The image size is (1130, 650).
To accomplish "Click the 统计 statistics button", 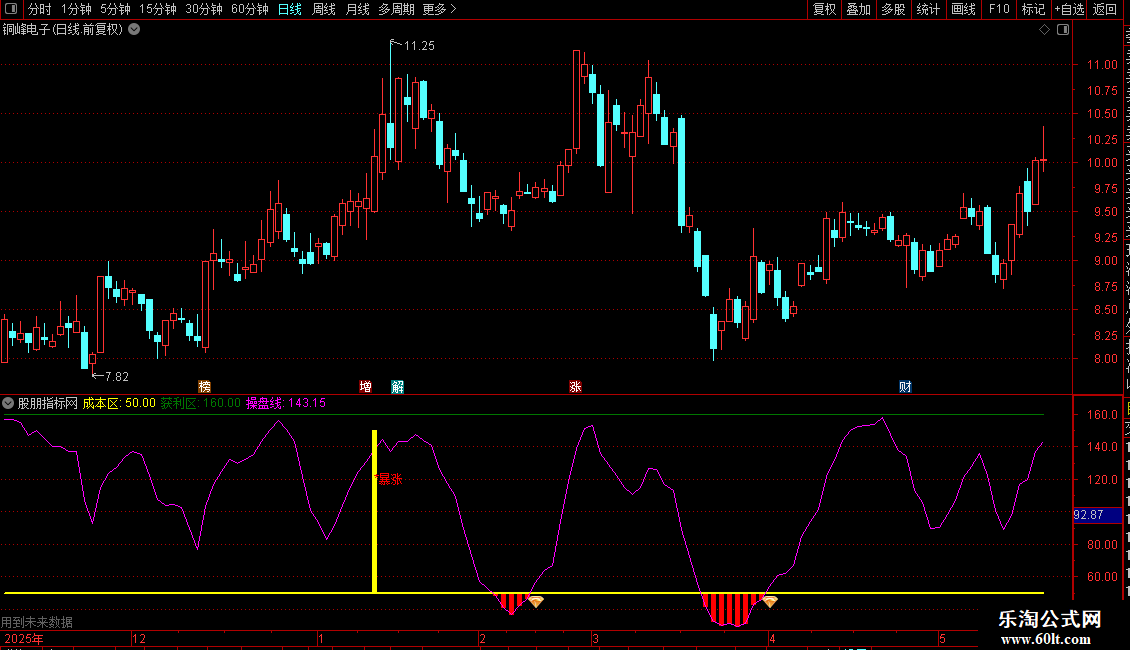I will (x=927, y=9).
